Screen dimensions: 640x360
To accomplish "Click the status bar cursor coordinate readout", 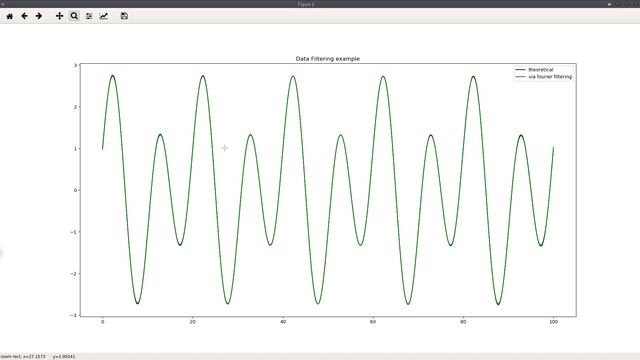I will pyautogui.click(x=38, y=357).
